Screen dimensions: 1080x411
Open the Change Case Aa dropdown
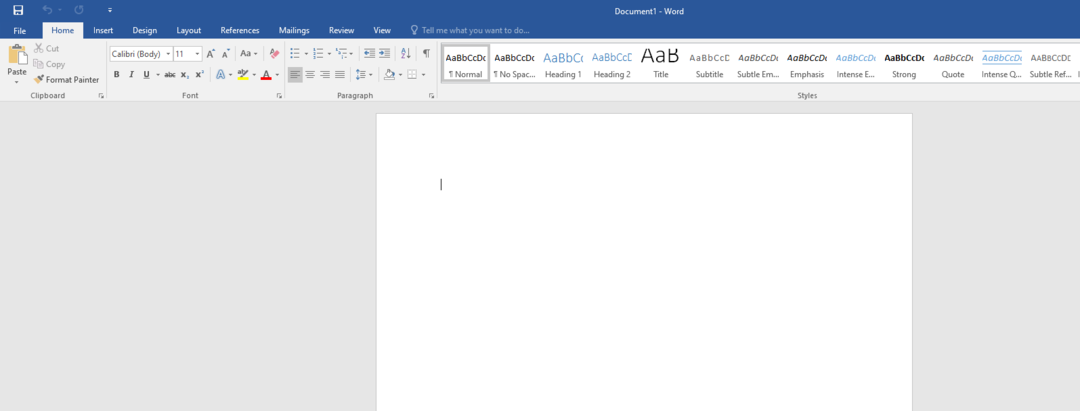(x=248, y=54)
